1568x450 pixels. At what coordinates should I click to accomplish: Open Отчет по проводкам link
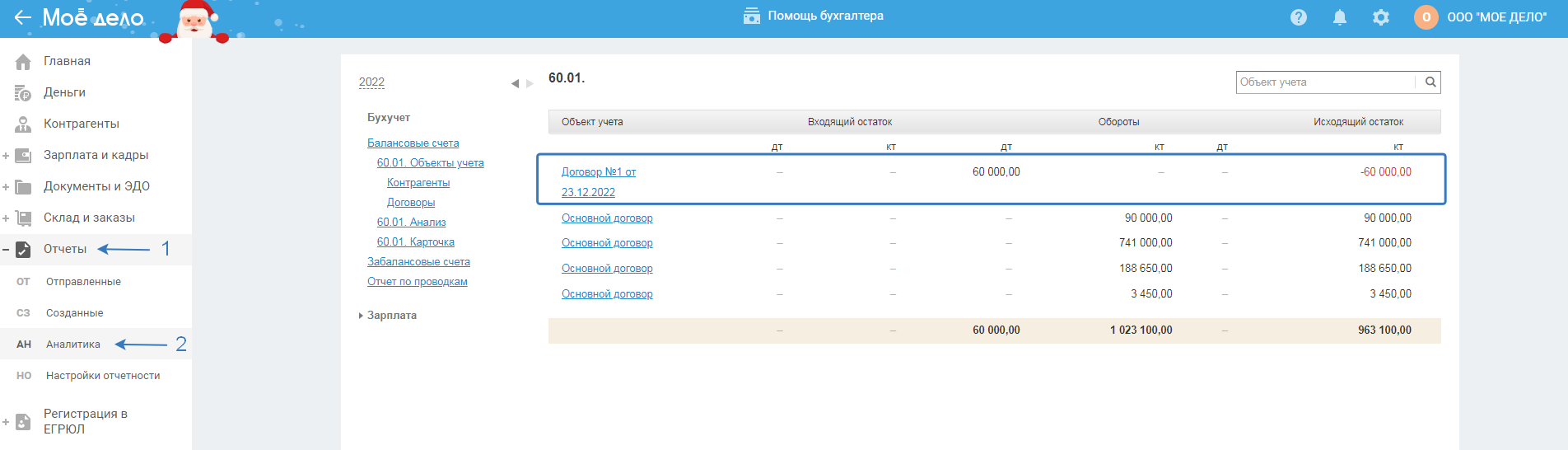(418, 282)
